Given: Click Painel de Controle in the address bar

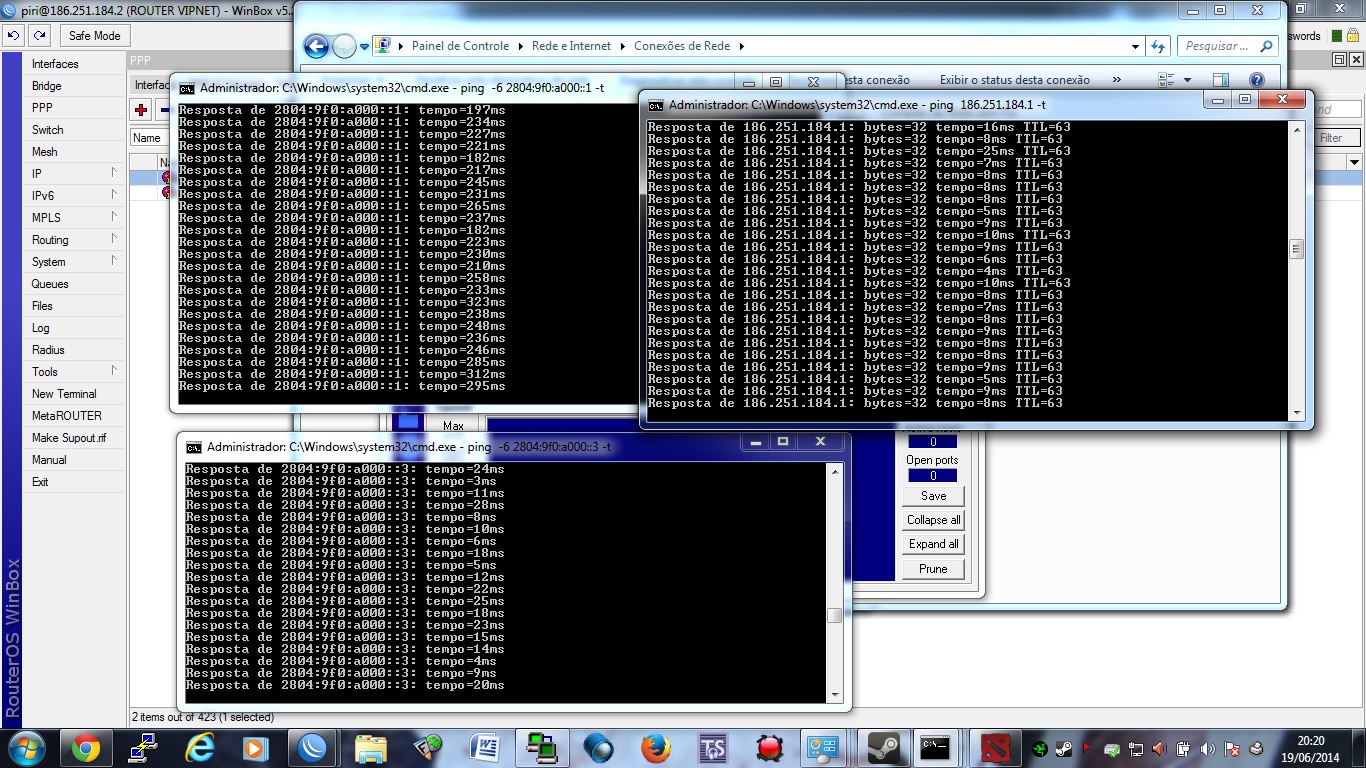Looking at the screenshot, I should (460, 46).
